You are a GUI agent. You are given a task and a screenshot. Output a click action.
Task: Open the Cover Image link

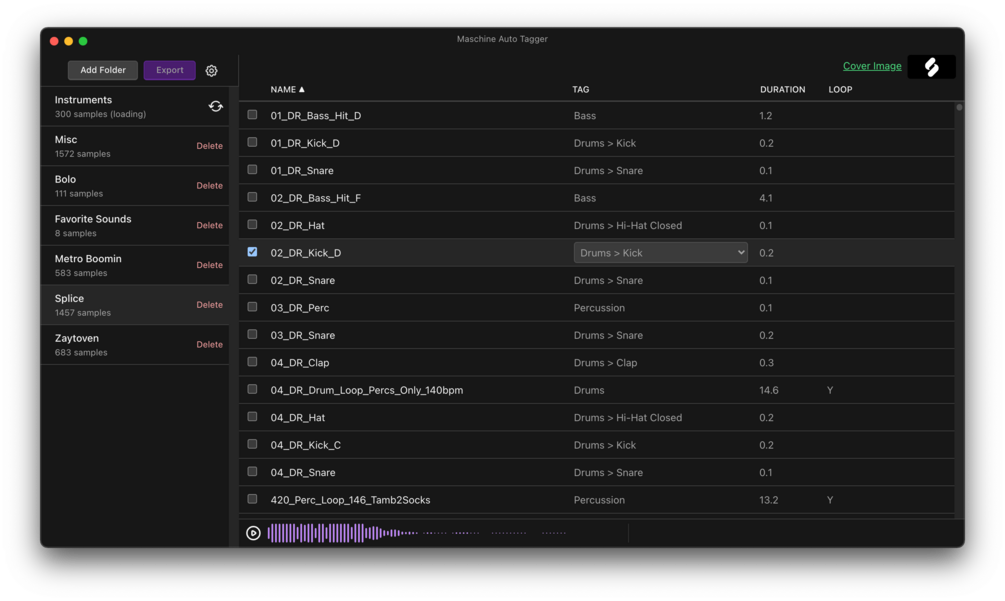(872, 66)
